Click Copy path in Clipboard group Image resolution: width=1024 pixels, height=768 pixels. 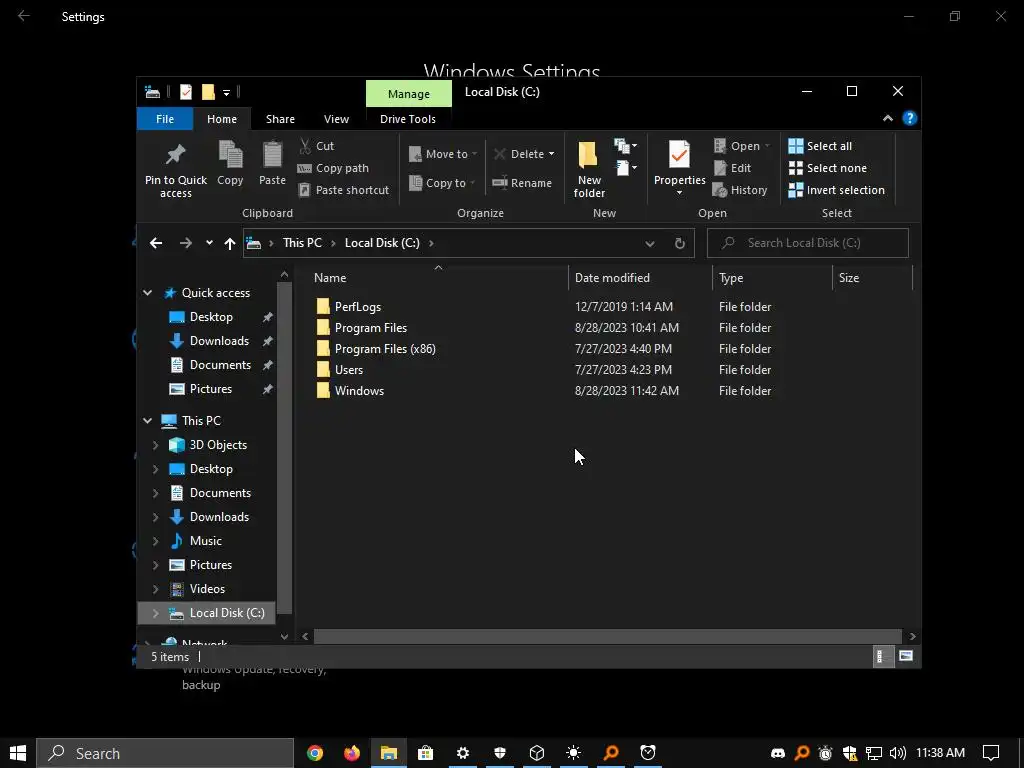coord(334,168)
